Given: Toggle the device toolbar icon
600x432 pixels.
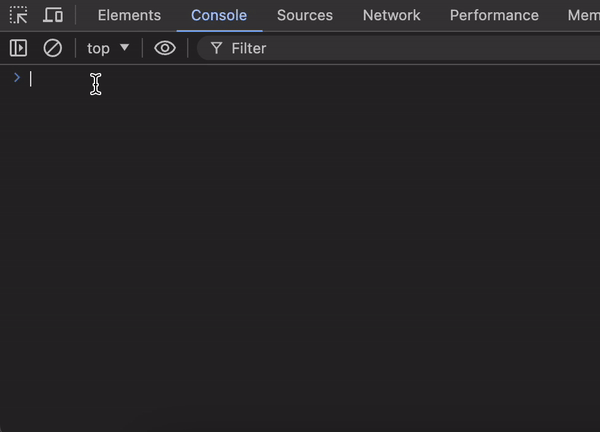Looking at the screenshot, I should coord(53,15).
